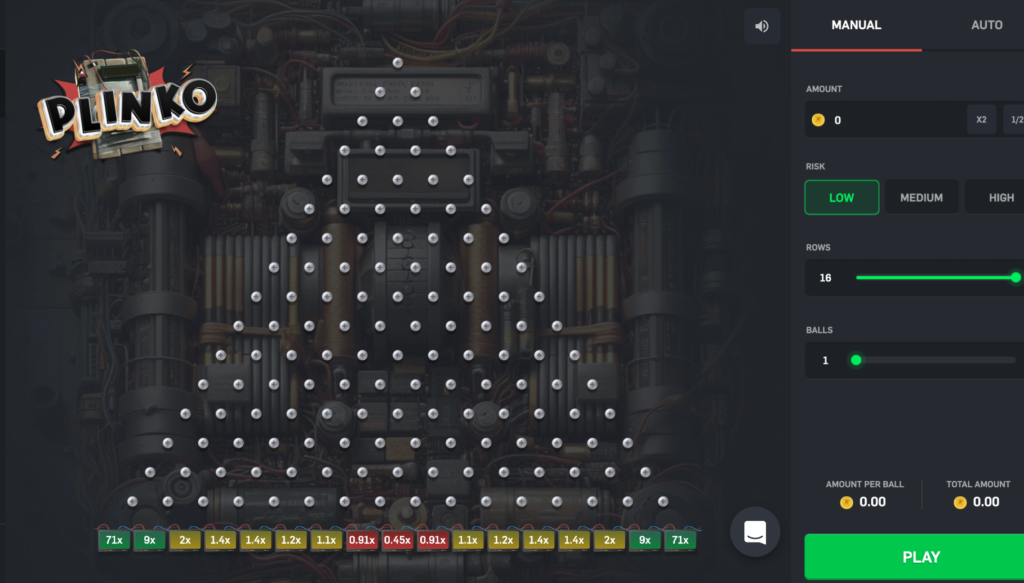Click the coin icon under Total Amount
The image size is (1024, 583).
[960, 502]
